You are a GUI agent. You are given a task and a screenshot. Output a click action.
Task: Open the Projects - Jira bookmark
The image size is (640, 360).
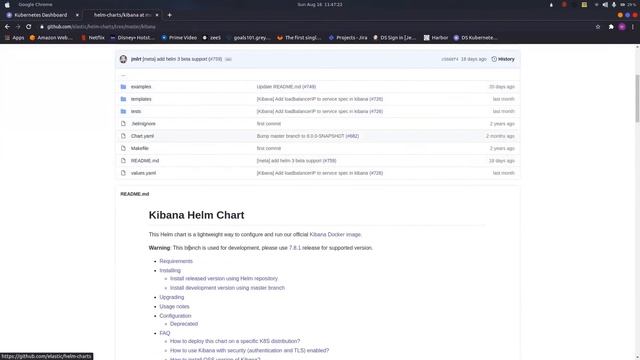[x=348, y=38]
